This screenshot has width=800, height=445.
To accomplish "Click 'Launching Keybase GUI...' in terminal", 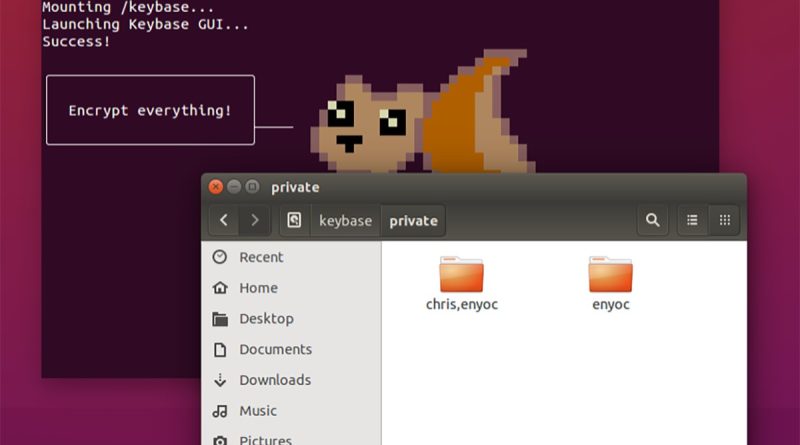I will point(145,24).
